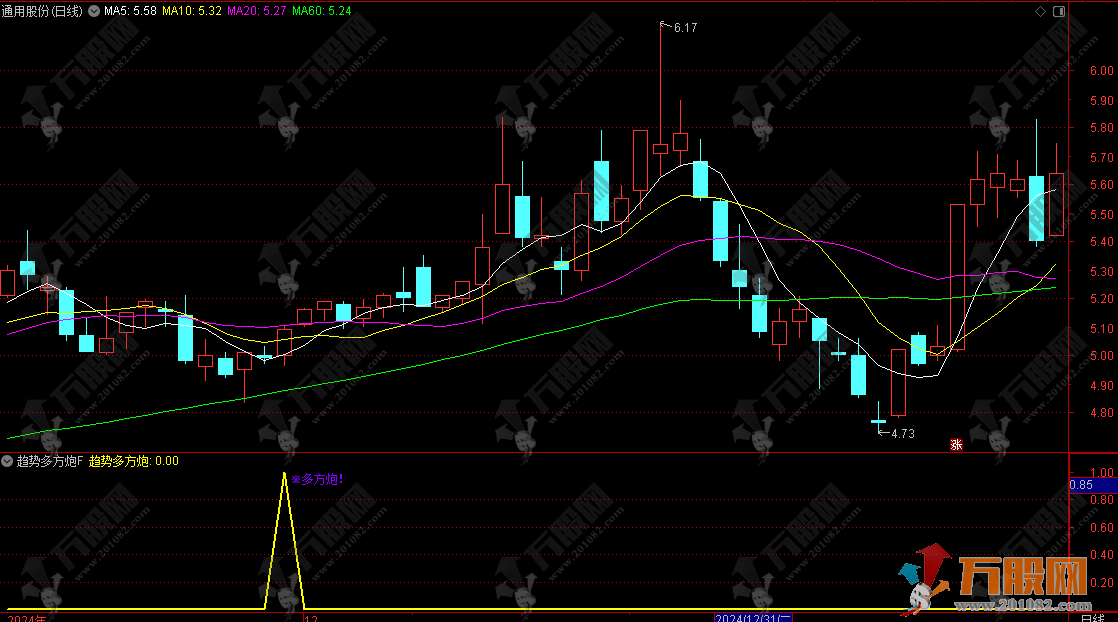Image resolution: width=1118 pixels, height=622 pixels.
Task: Click the 5.40 price axis label
Action: tap(1102, 242)
